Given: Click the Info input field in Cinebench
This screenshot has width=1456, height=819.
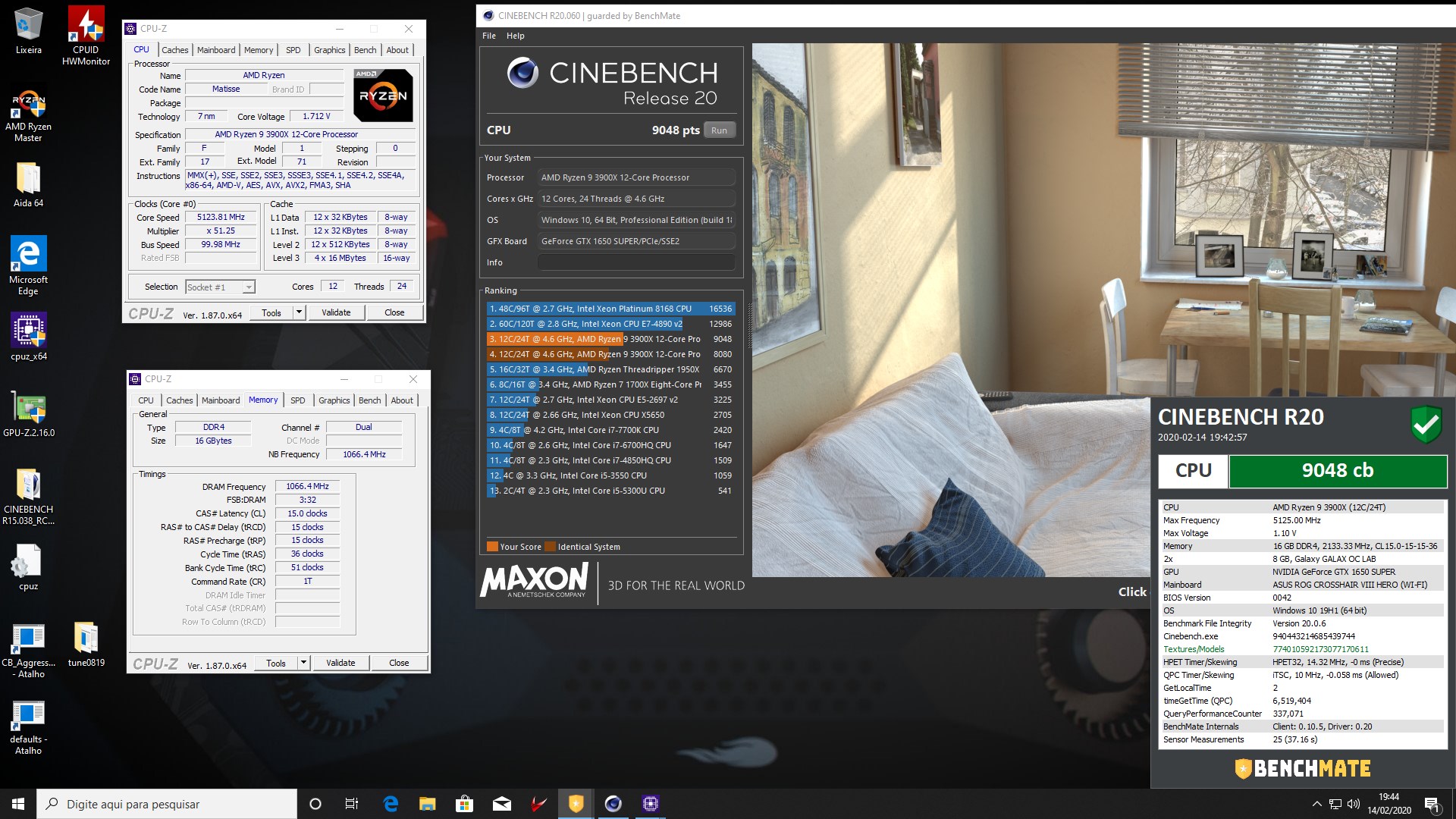Looking at the screenshot, I should pos(636,262).
